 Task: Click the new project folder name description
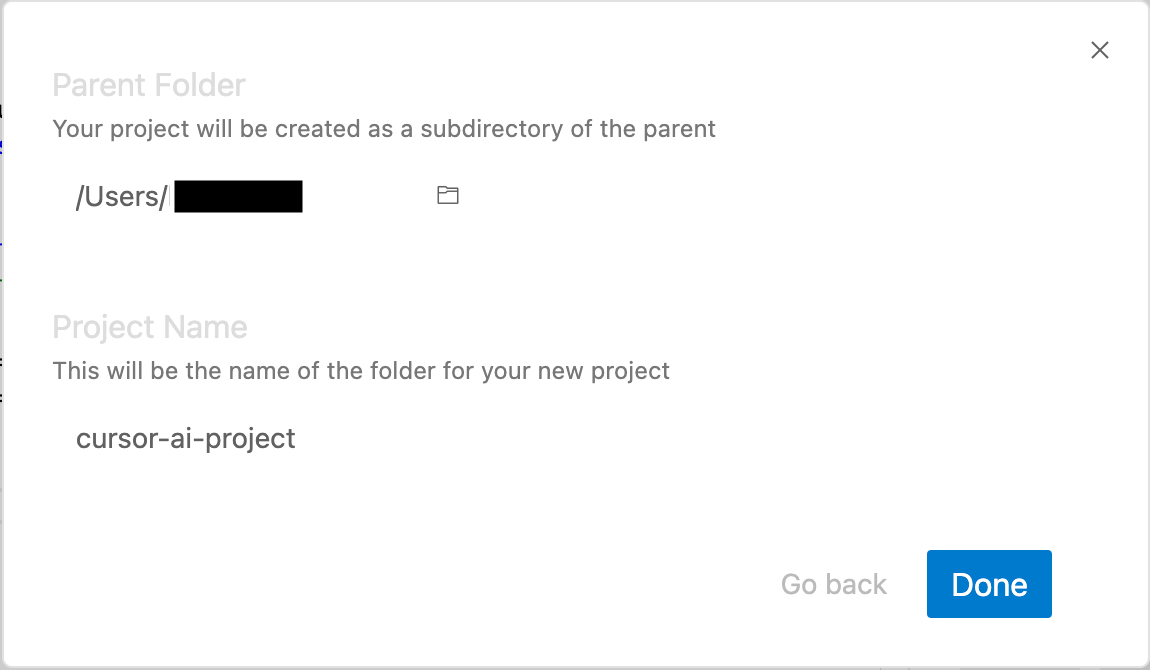click(361, 371)
